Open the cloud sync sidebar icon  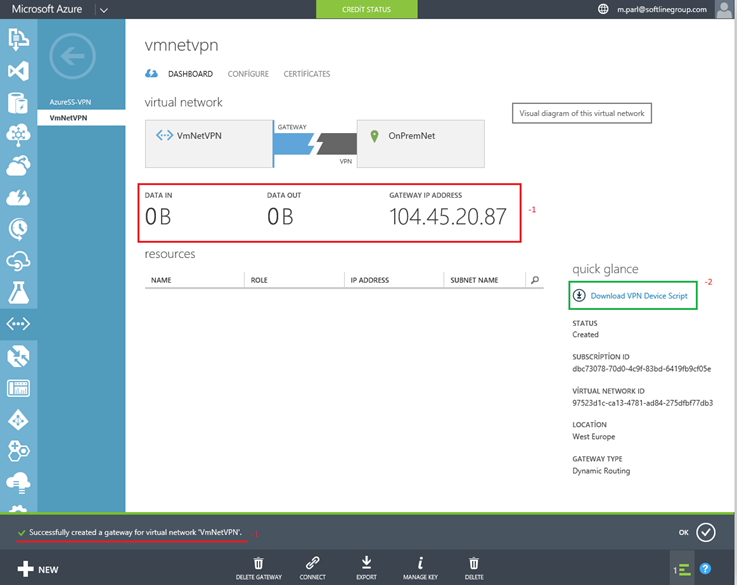pyautogui.click(x=18, y=261)
